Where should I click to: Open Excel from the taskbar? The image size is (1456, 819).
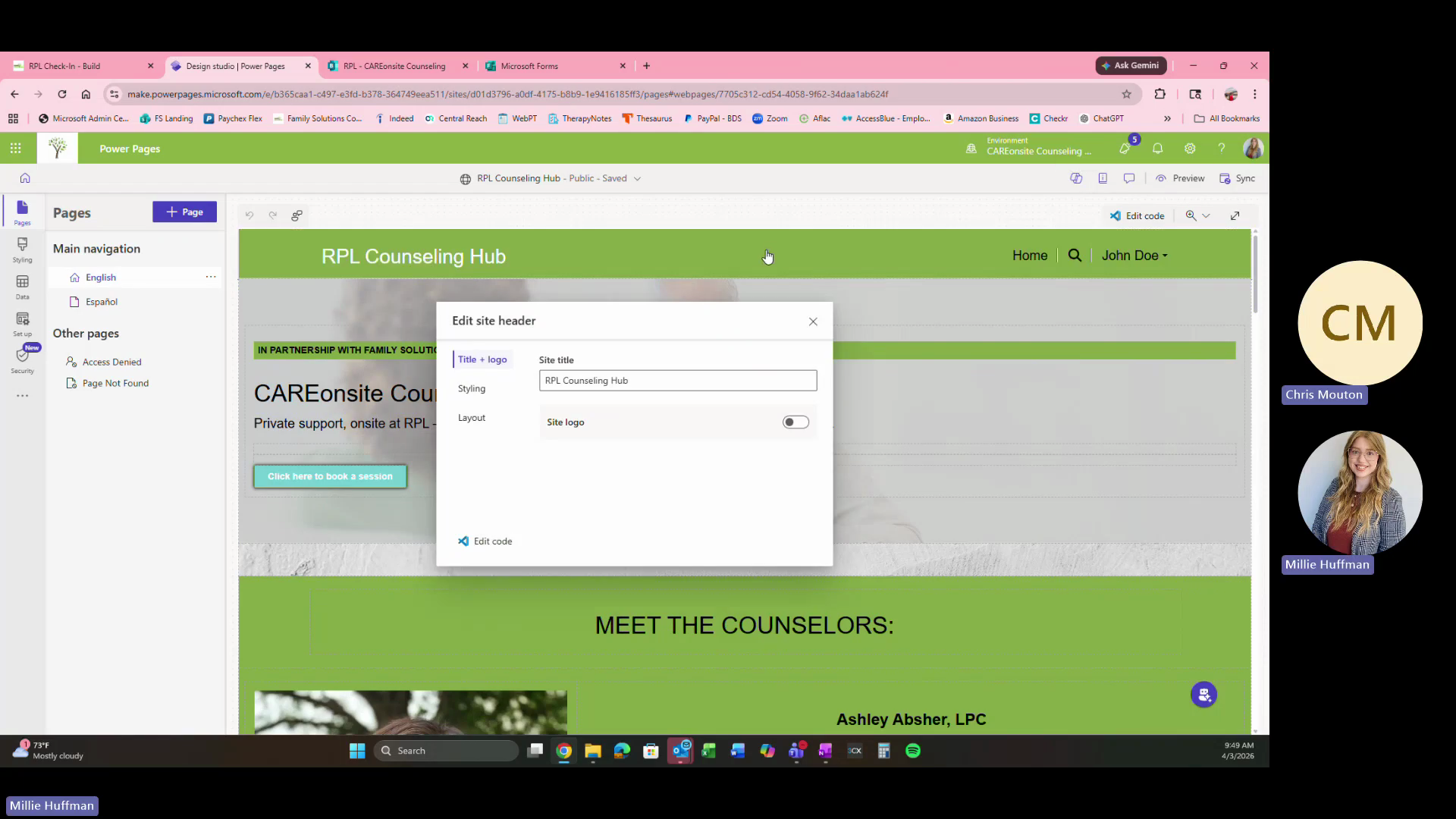point(708,751)
